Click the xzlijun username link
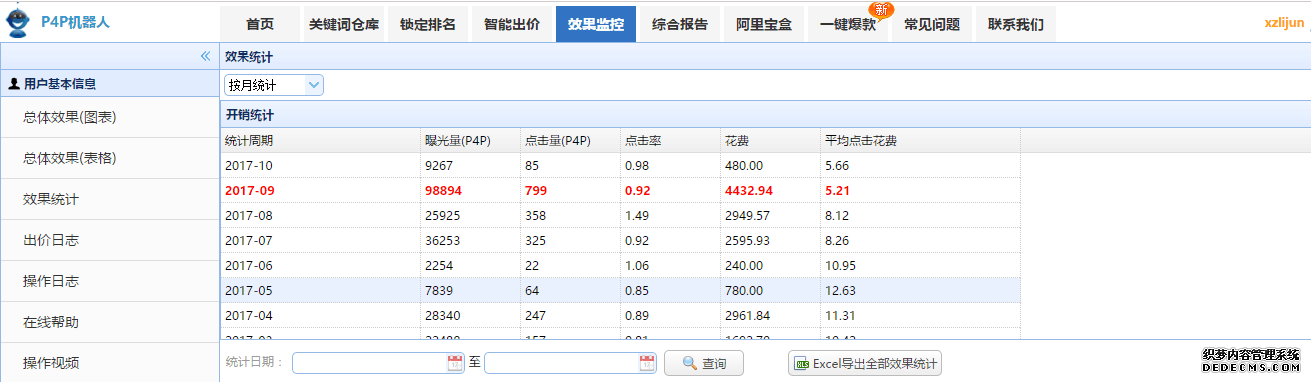 [x=1286, y=24]
